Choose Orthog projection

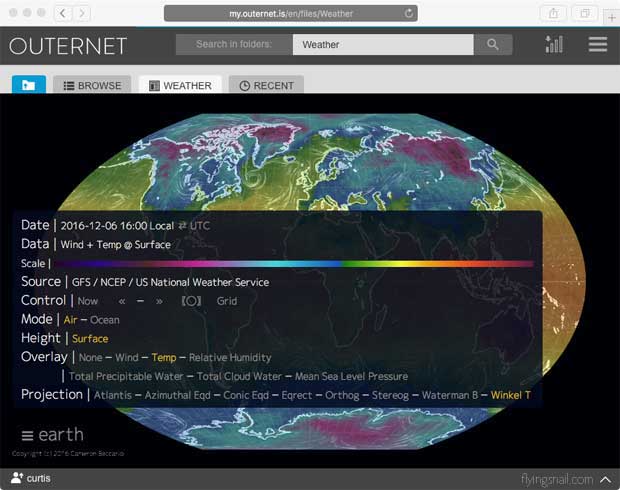tap(342, 395)
